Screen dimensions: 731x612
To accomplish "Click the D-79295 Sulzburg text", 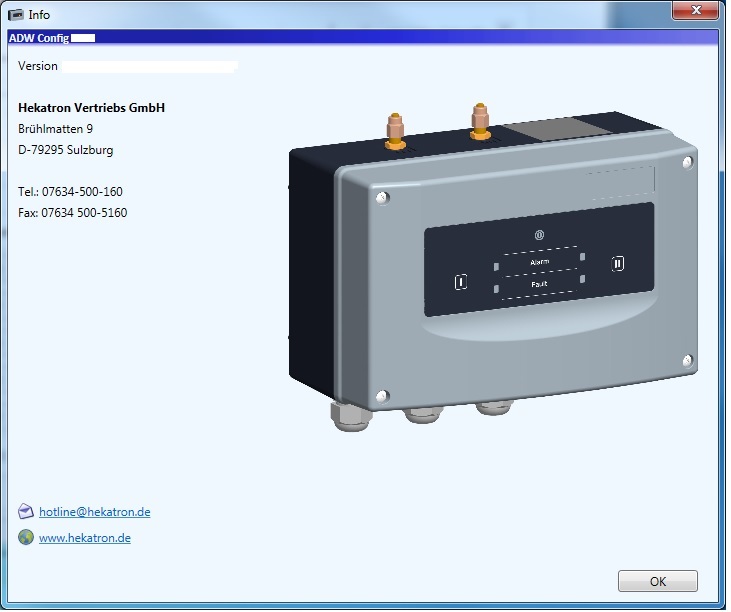I will (x=66, y=151).
